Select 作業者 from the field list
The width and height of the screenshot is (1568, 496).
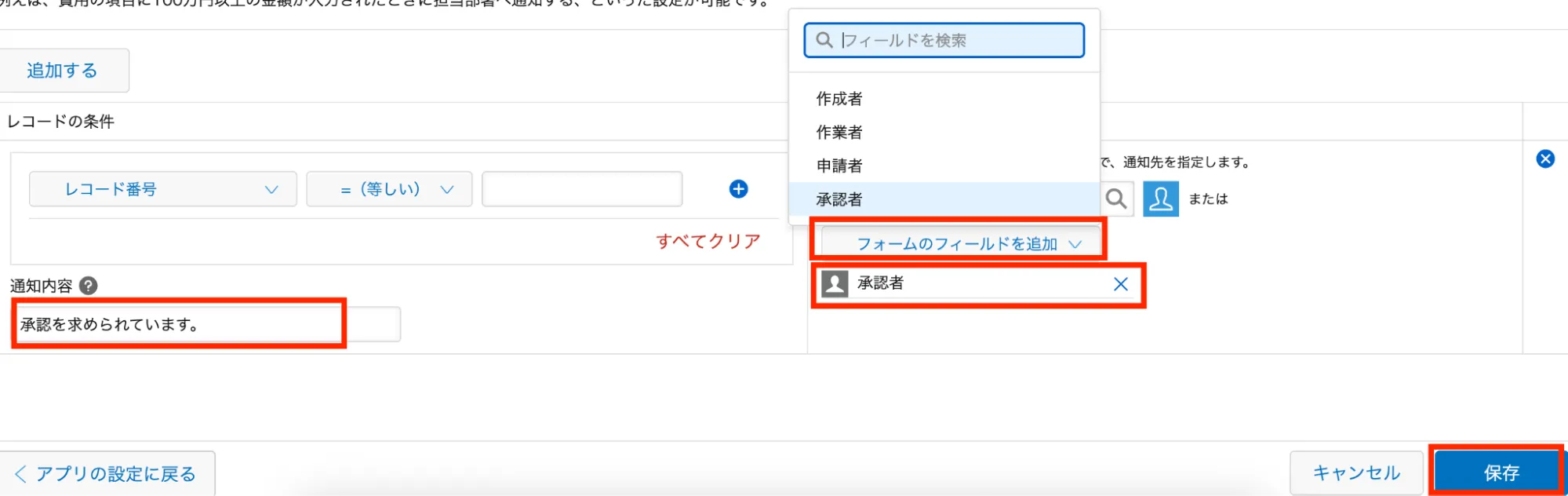(839, 133)
